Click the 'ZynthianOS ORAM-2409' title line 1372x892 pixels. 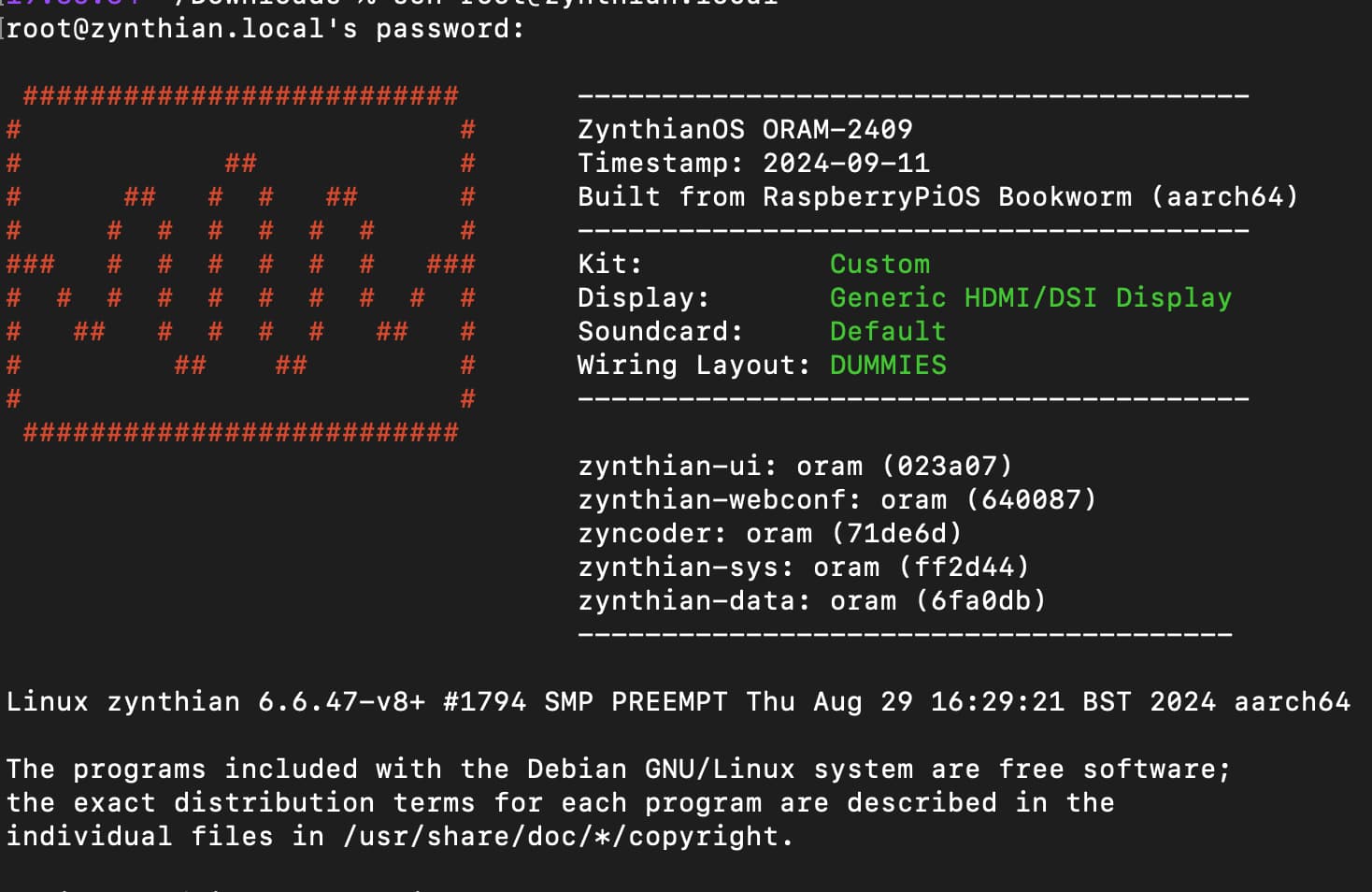click(745, 129)
